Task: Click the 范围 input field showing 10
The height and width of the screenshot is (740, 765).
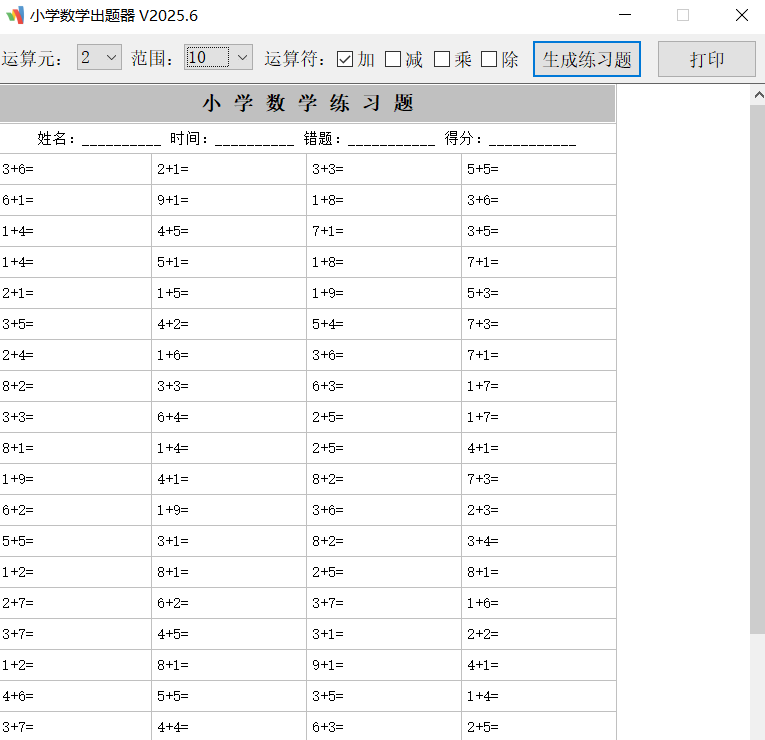Action: click(x=207, y=58)
